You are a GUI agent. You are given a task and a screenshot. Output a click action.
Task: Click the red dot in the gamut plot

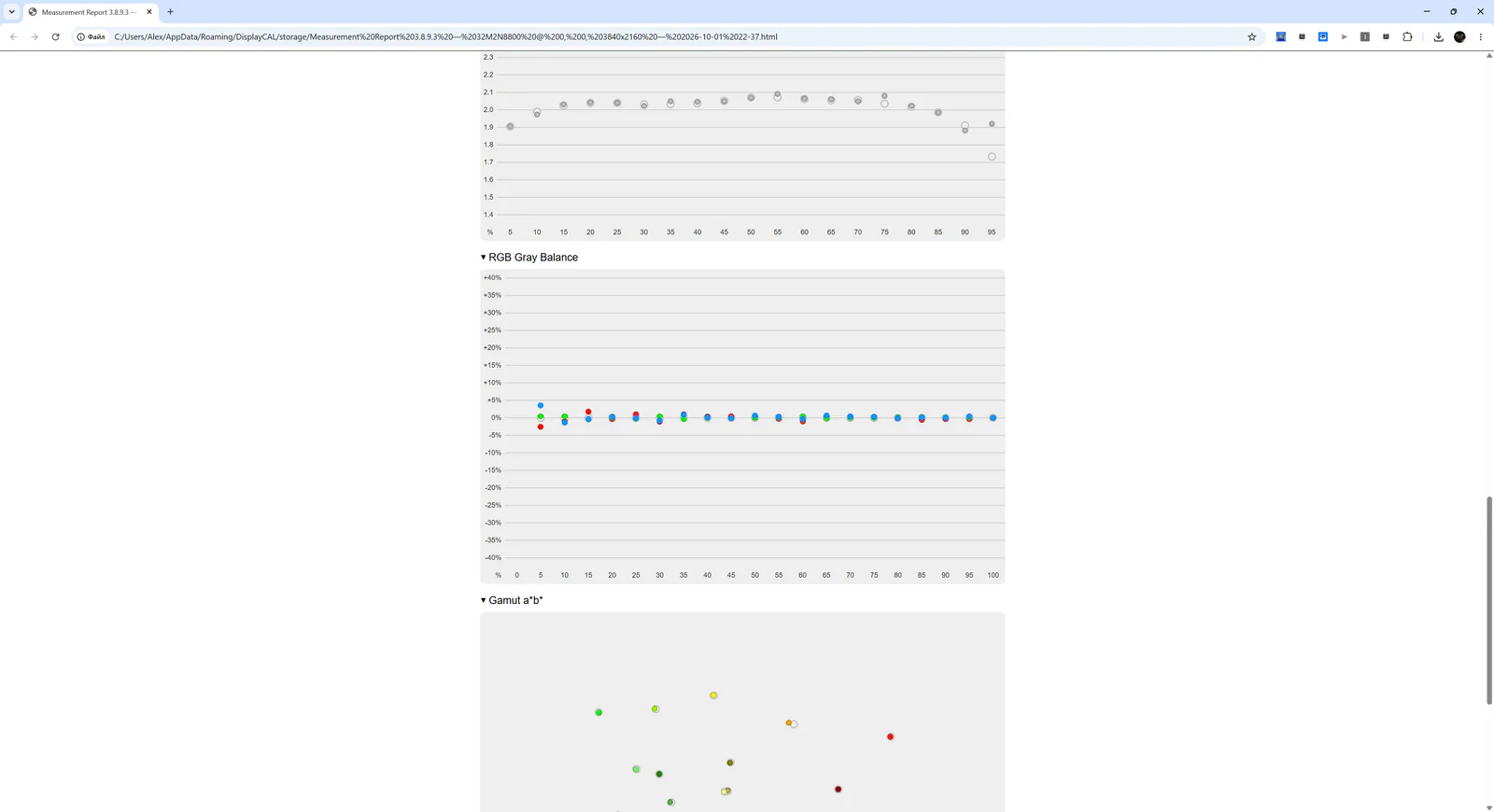pyautogui.click(x=891, y=736)
